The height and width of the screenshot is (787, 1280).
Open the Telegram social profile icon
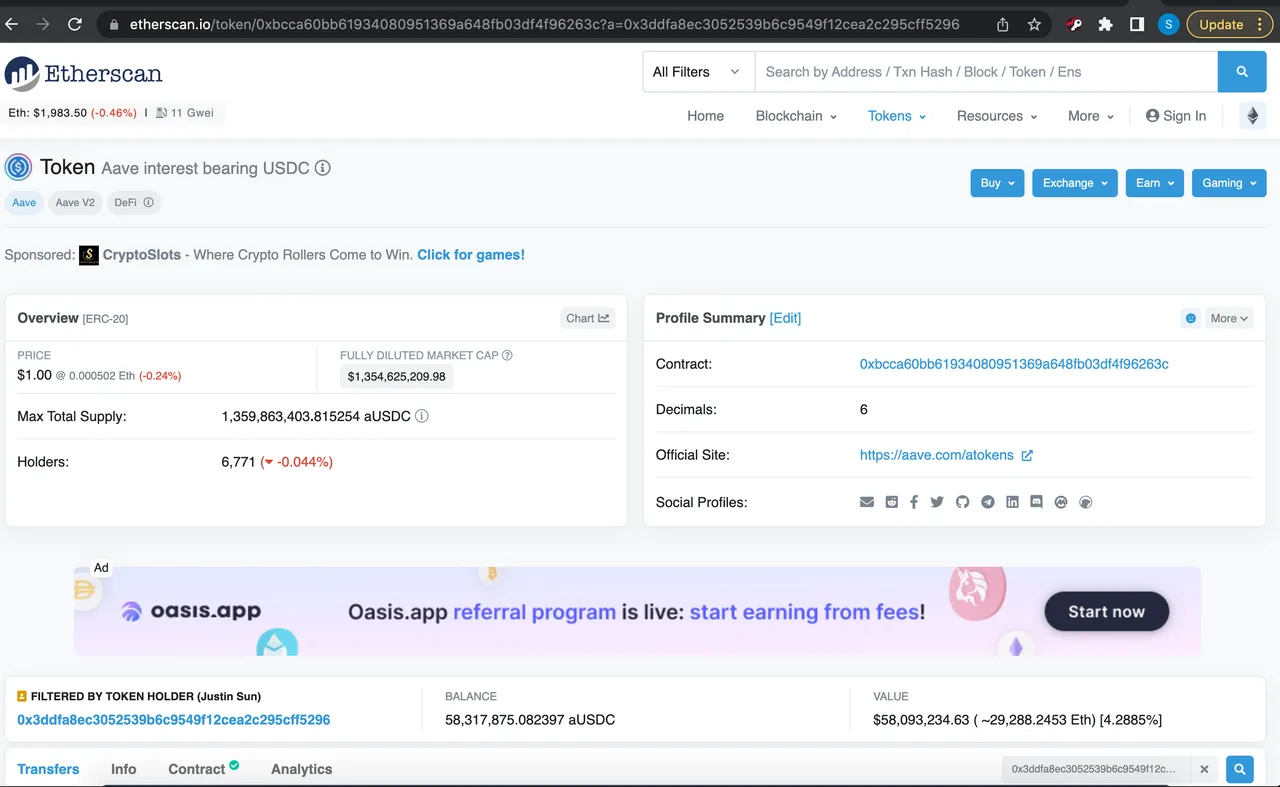click(x=988, y=502)
